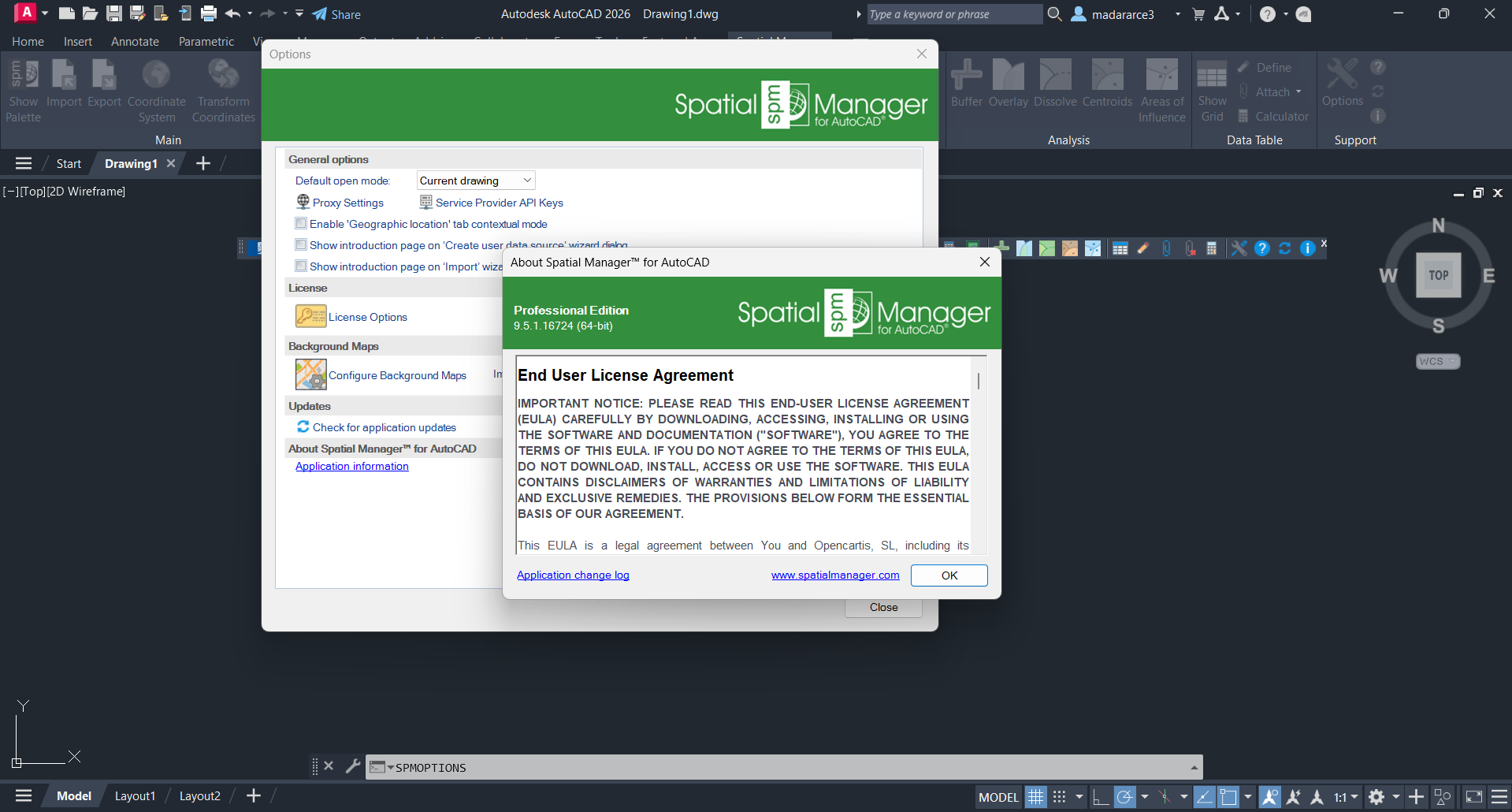
Task: Click Close button in Options dialog
Action: tap(883, 607)
